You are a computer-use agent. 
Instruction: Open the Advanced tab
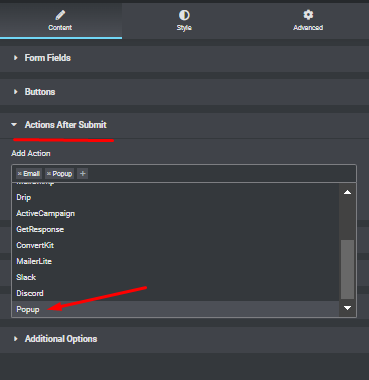coord(308,21)
